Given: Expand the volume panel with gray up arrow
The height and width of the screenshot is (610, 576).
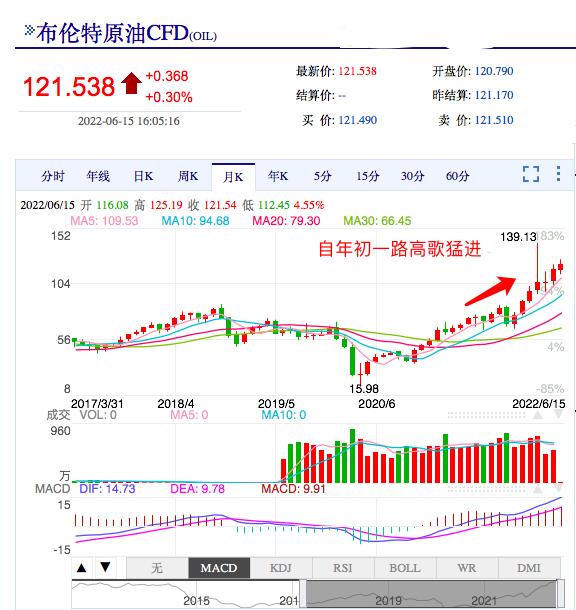Looking at the screenshot, I should pos(537,415).
